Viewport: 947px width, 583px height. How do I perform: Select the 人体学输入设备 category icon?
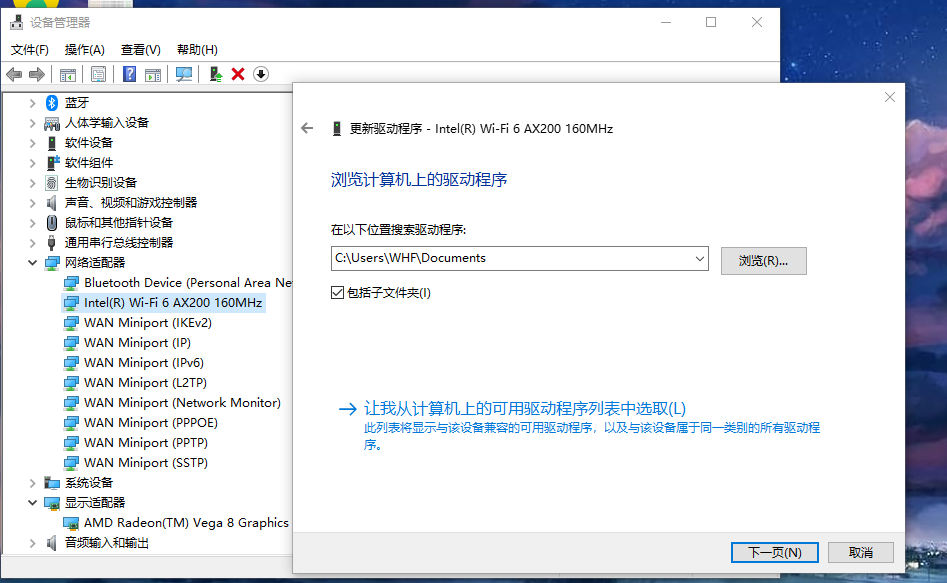click(52, 123)
